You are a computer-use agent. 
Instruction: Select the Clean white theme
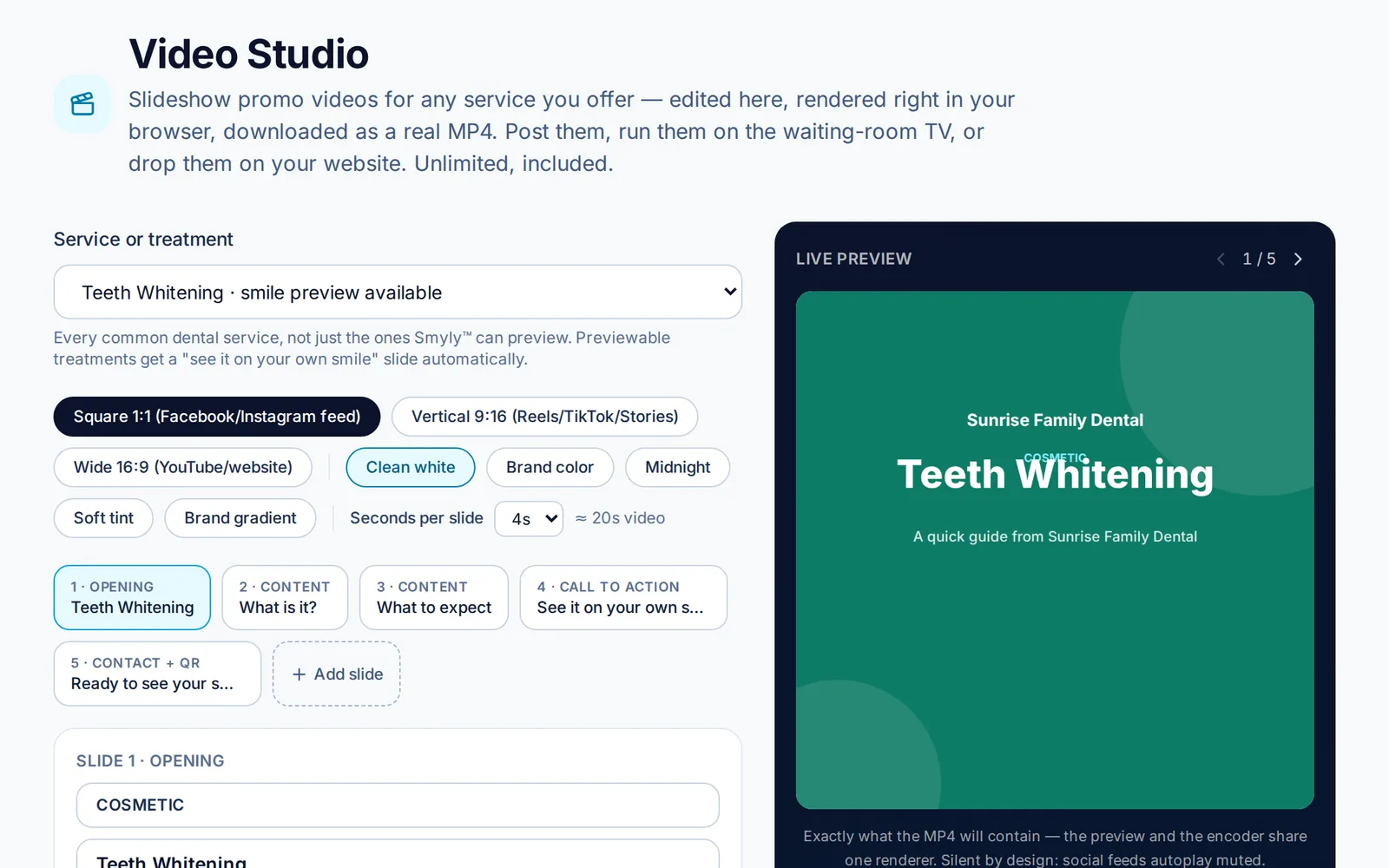click(x=411, y=467)
